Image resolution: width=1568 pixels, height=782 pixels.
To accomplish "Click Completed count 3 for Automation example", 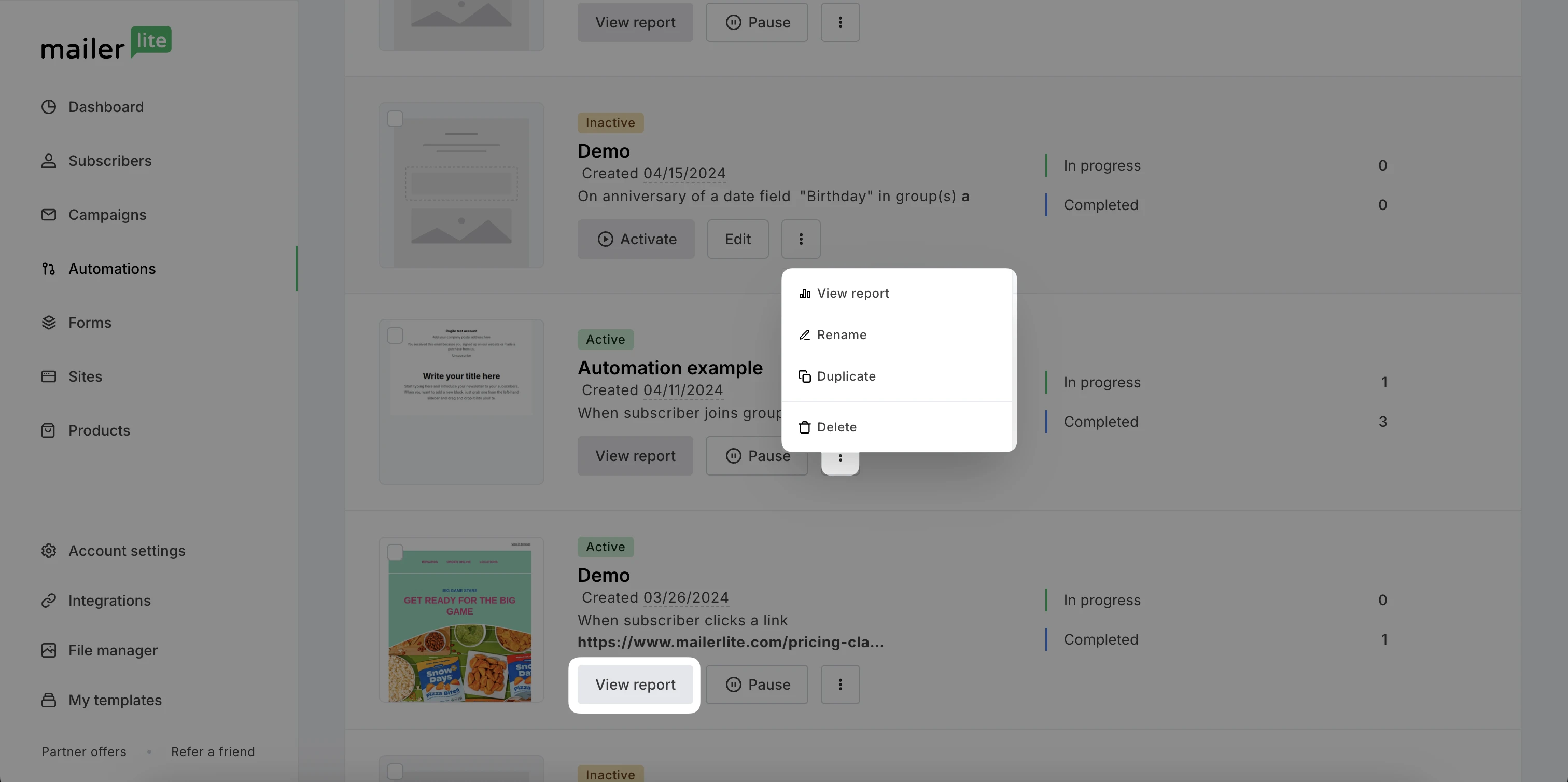I will coord(1383,422).
